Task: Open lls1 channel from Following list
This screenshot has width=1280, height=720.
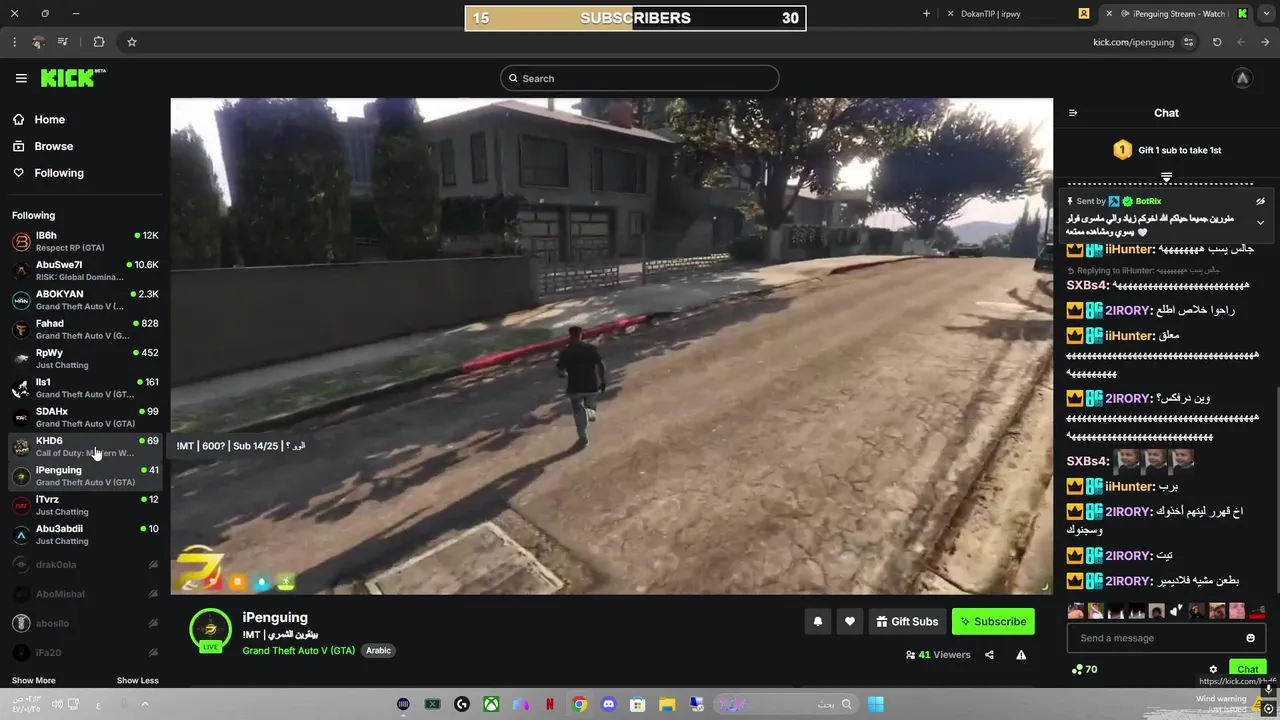Action: tap(85, 388)
